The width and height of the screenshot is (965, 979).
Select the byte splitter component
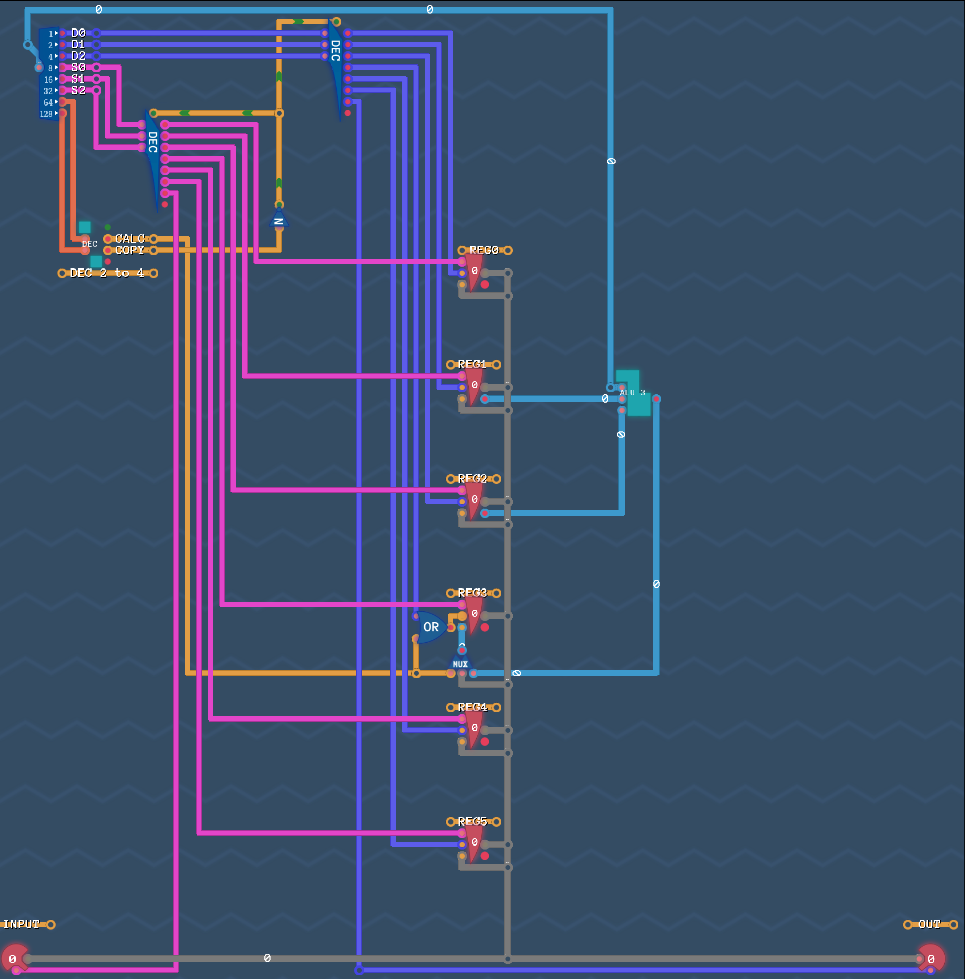pyautogui.click(x=48, y=73)
